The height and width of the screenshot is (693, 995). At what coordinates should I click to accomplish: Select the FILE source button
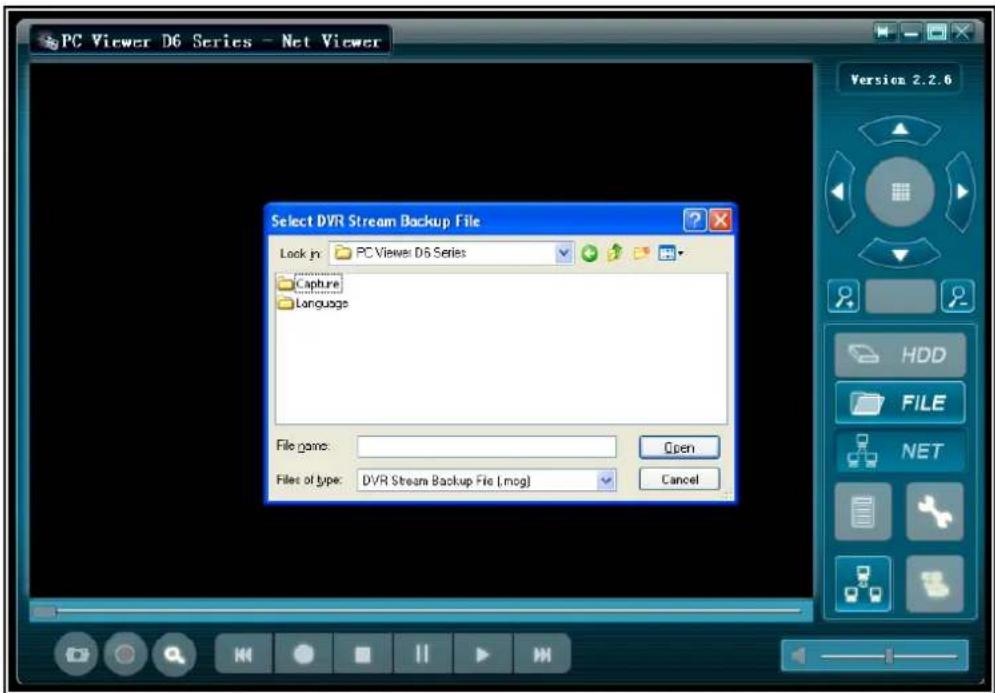click(x=900, y=403)
